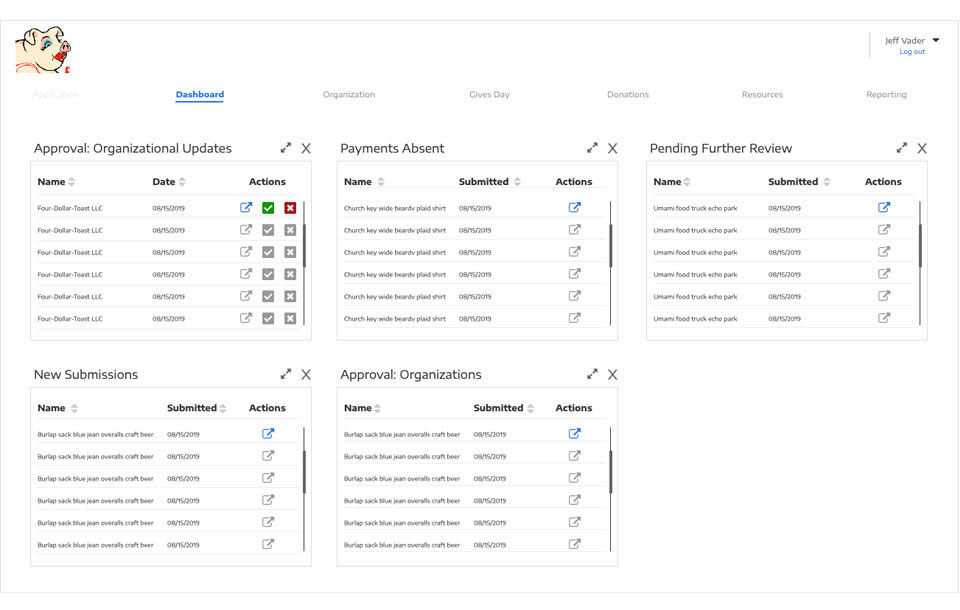The height and width of the screenshot is (610, 960).
Task: Expand the New Submissions panel
Action: pyautogui.click(x=286, y=374)
